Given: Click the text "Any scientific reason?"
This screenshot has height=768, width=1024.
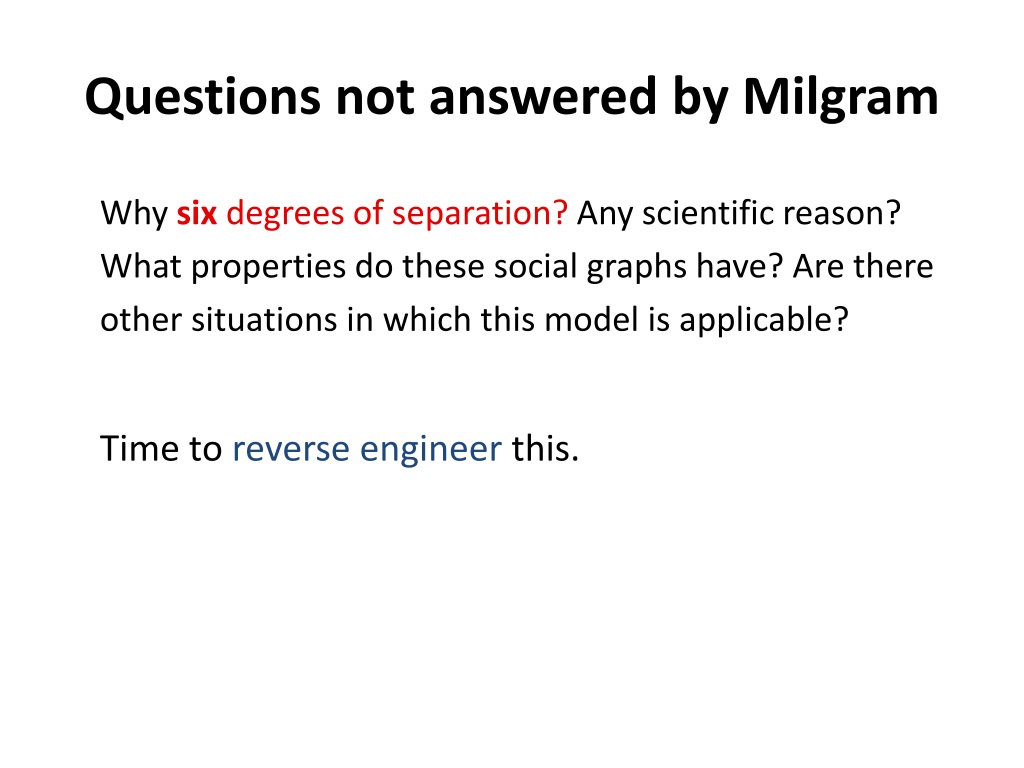Looking at the screenshot, I should [739, 214].
